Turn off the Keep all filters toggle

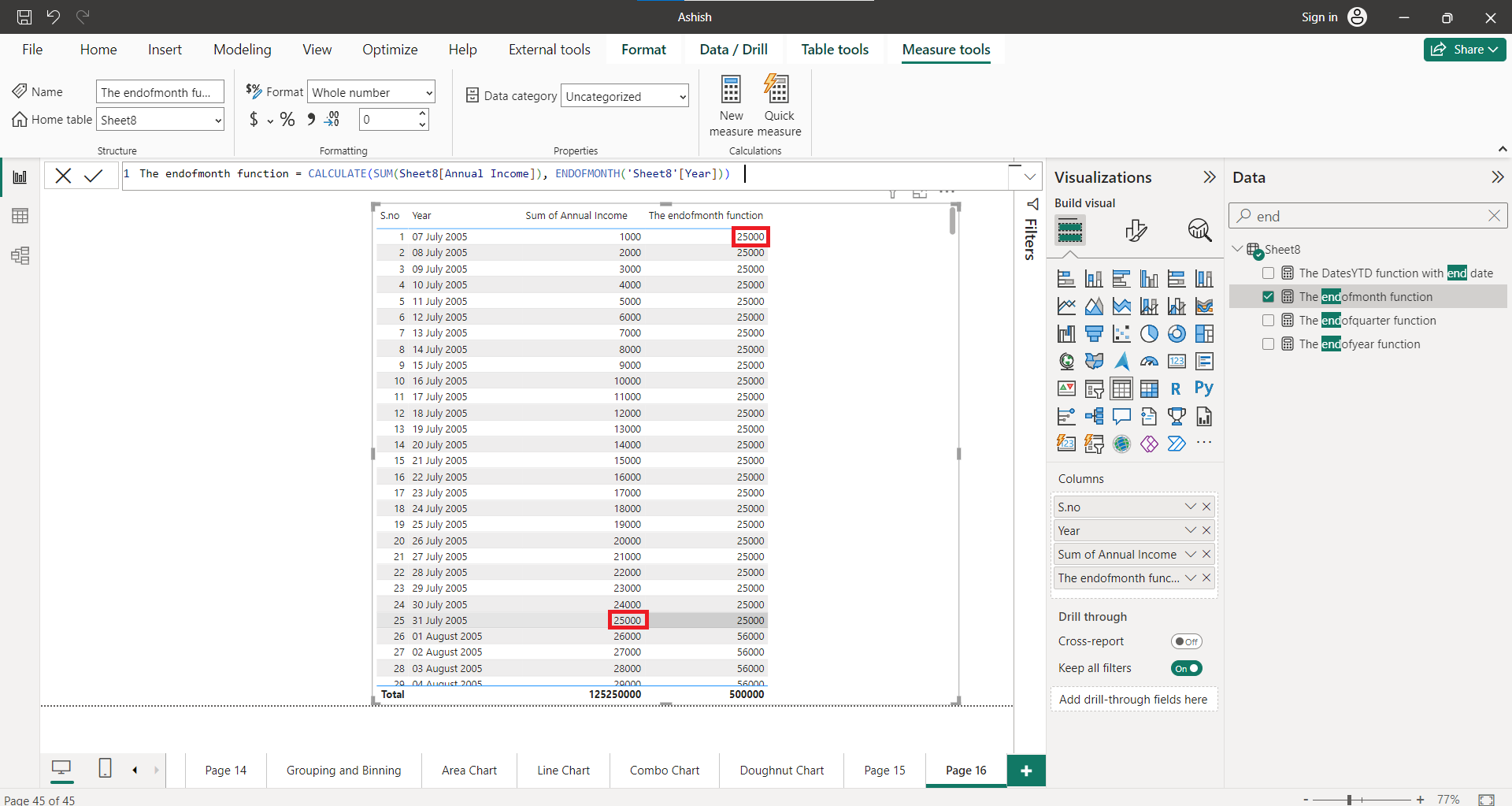pyautogui.click(x=1188, y=667)
